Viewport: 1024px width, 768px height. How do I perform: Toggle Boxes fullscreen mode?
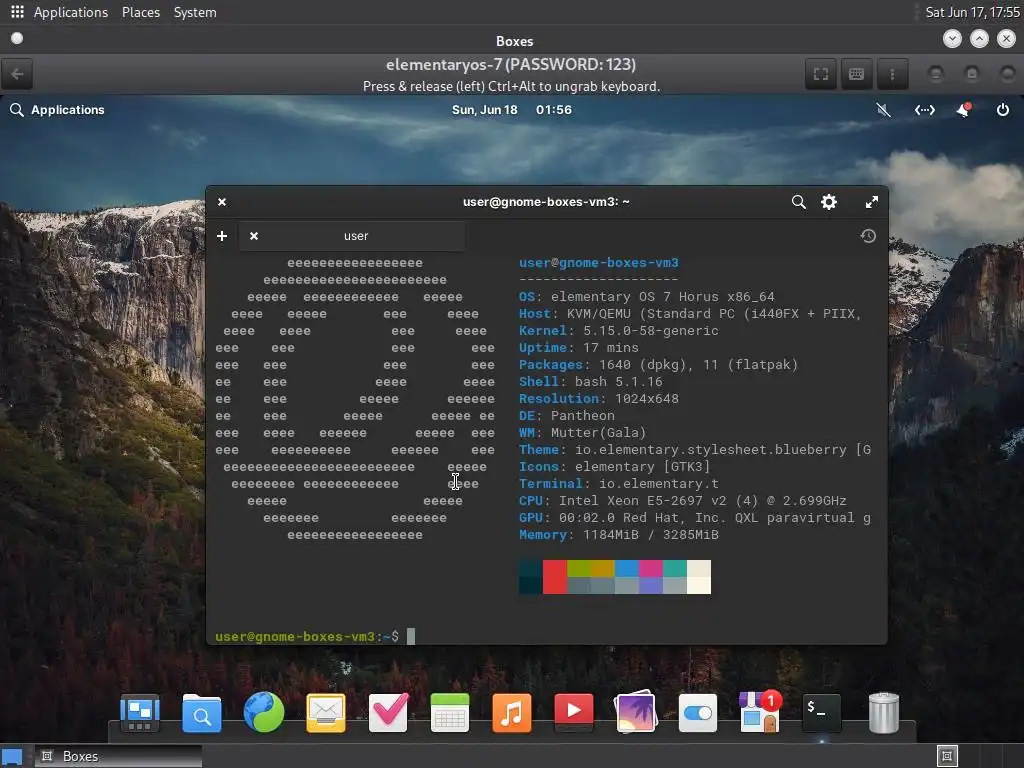(x=821, y=74)
